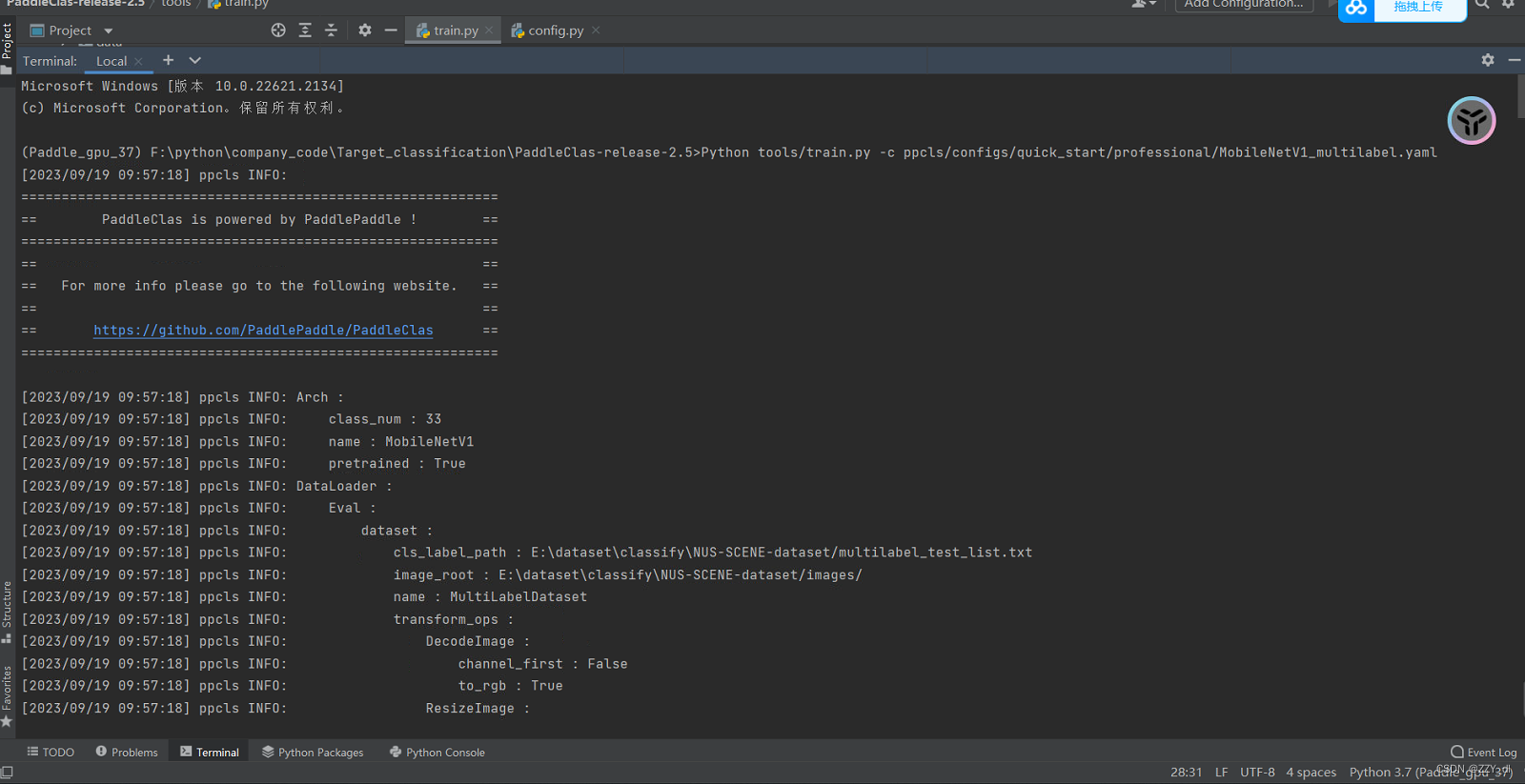
Task: Click the terminal vertical scrollbar
Action: click(1520, 95)
